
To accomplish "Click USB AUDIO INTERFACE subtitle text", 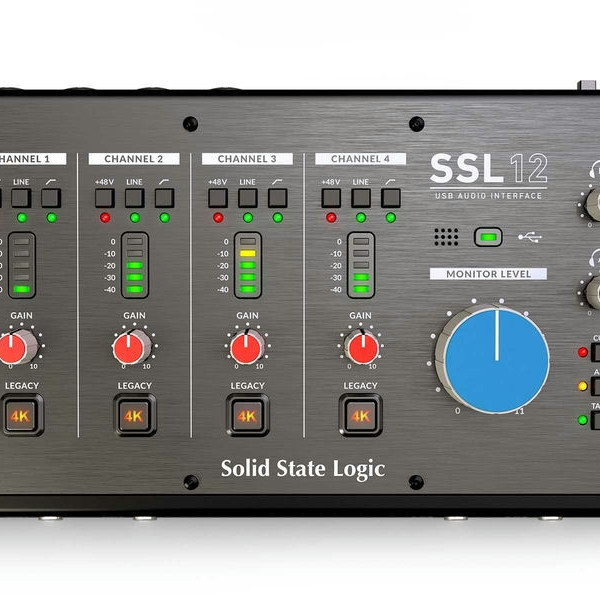I will [x=489, y=196].
